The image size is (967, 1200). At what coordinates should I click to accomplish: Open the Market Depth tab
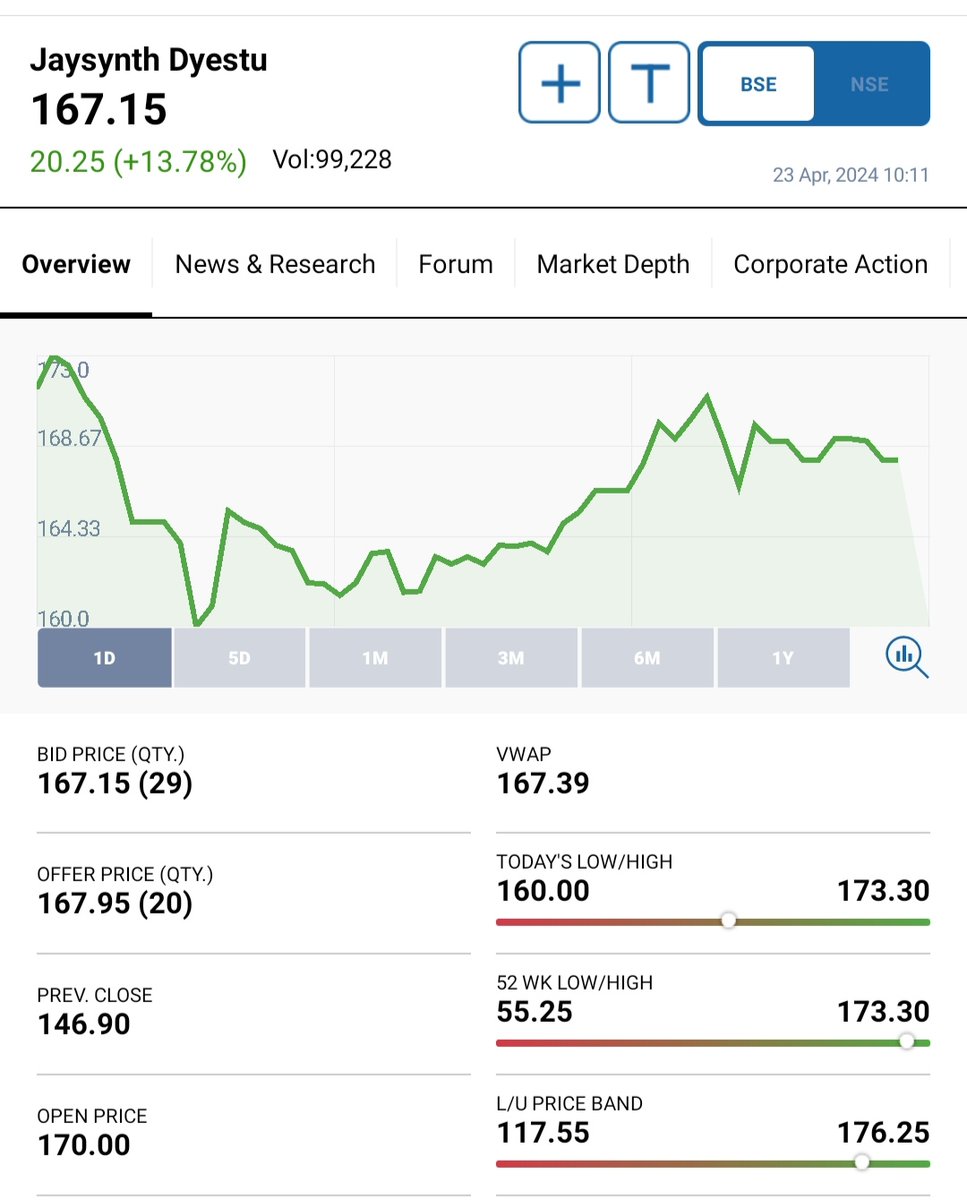(613, 265)
